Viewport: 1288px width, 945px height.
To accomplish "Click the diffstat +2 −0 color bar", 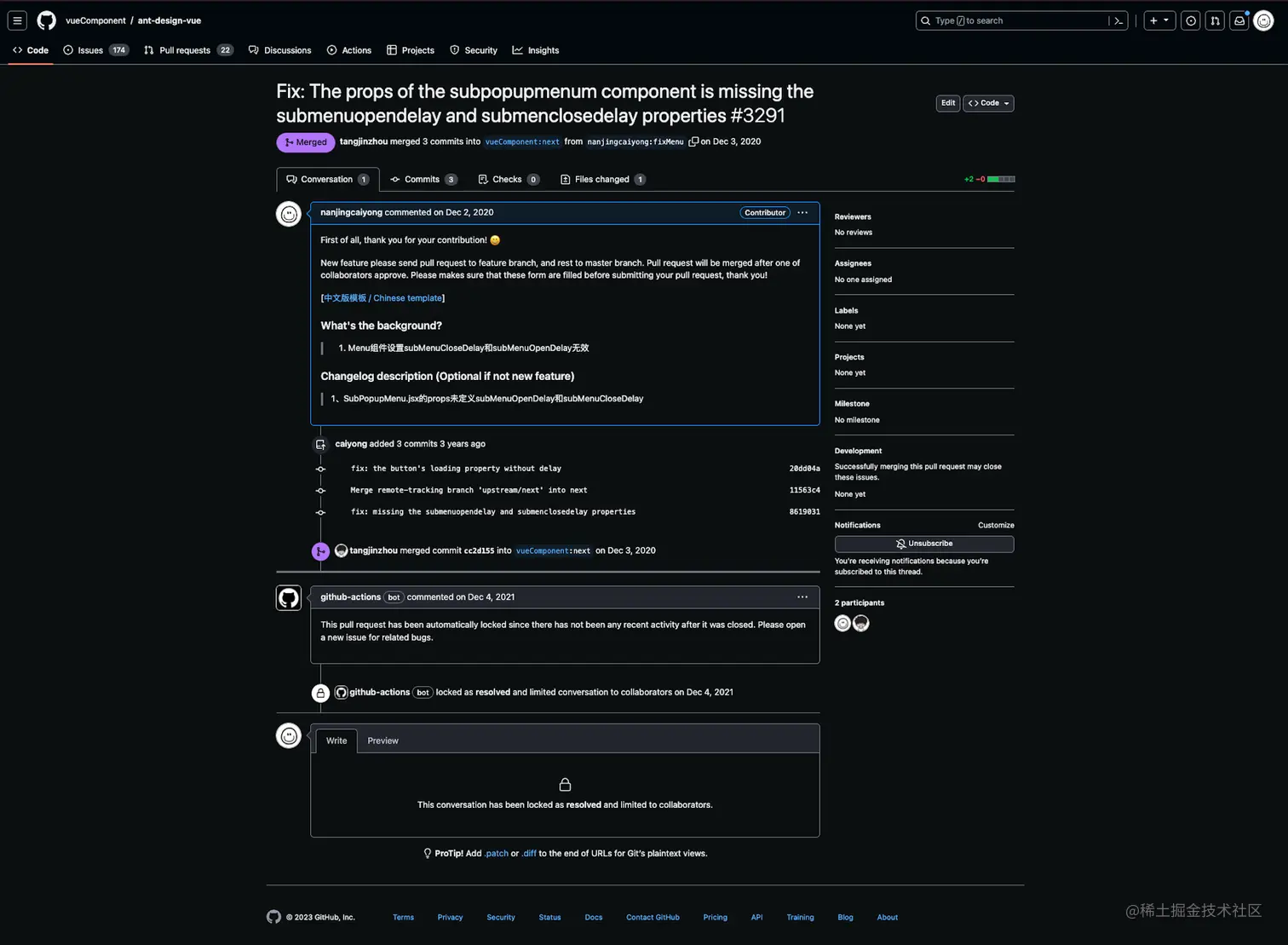I will click(1001, 179).
